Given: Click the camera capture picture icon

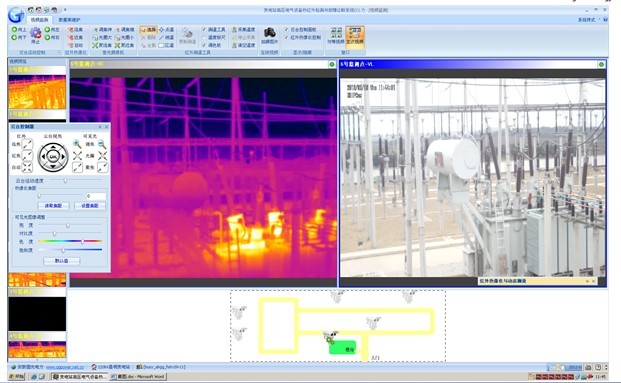Looking at the screenshot, I should [x=270, y=32].
